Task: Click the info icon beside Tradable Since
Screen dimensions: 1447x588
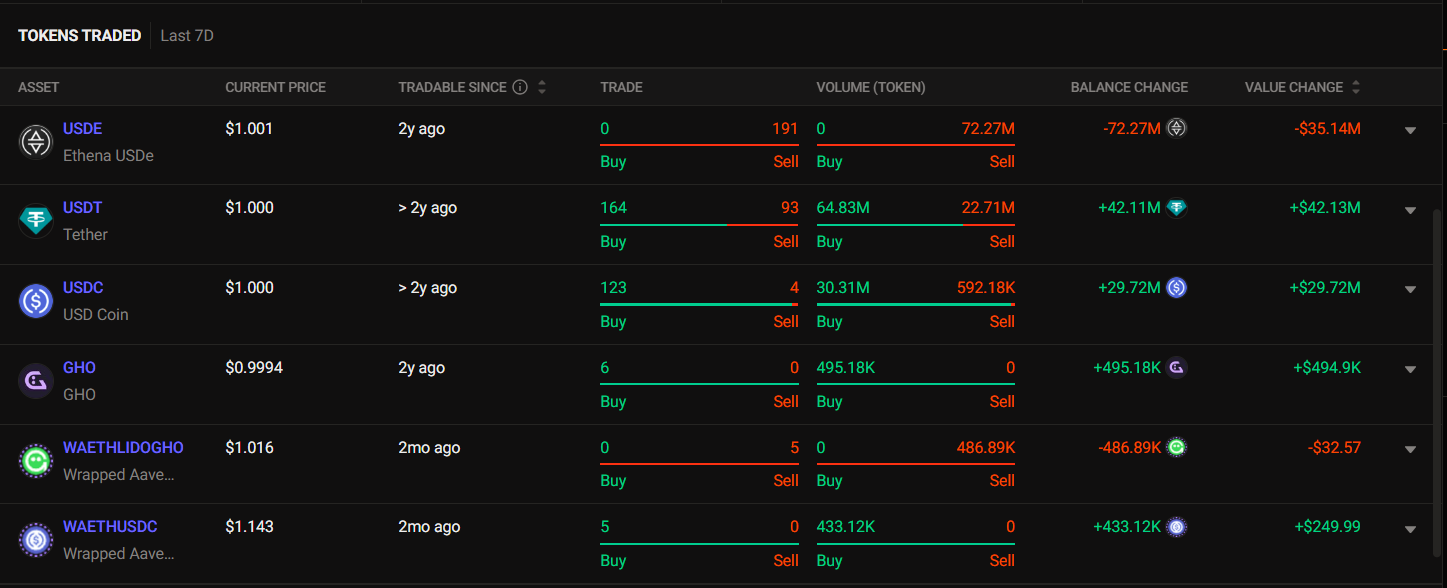Action: pos(520,87)
